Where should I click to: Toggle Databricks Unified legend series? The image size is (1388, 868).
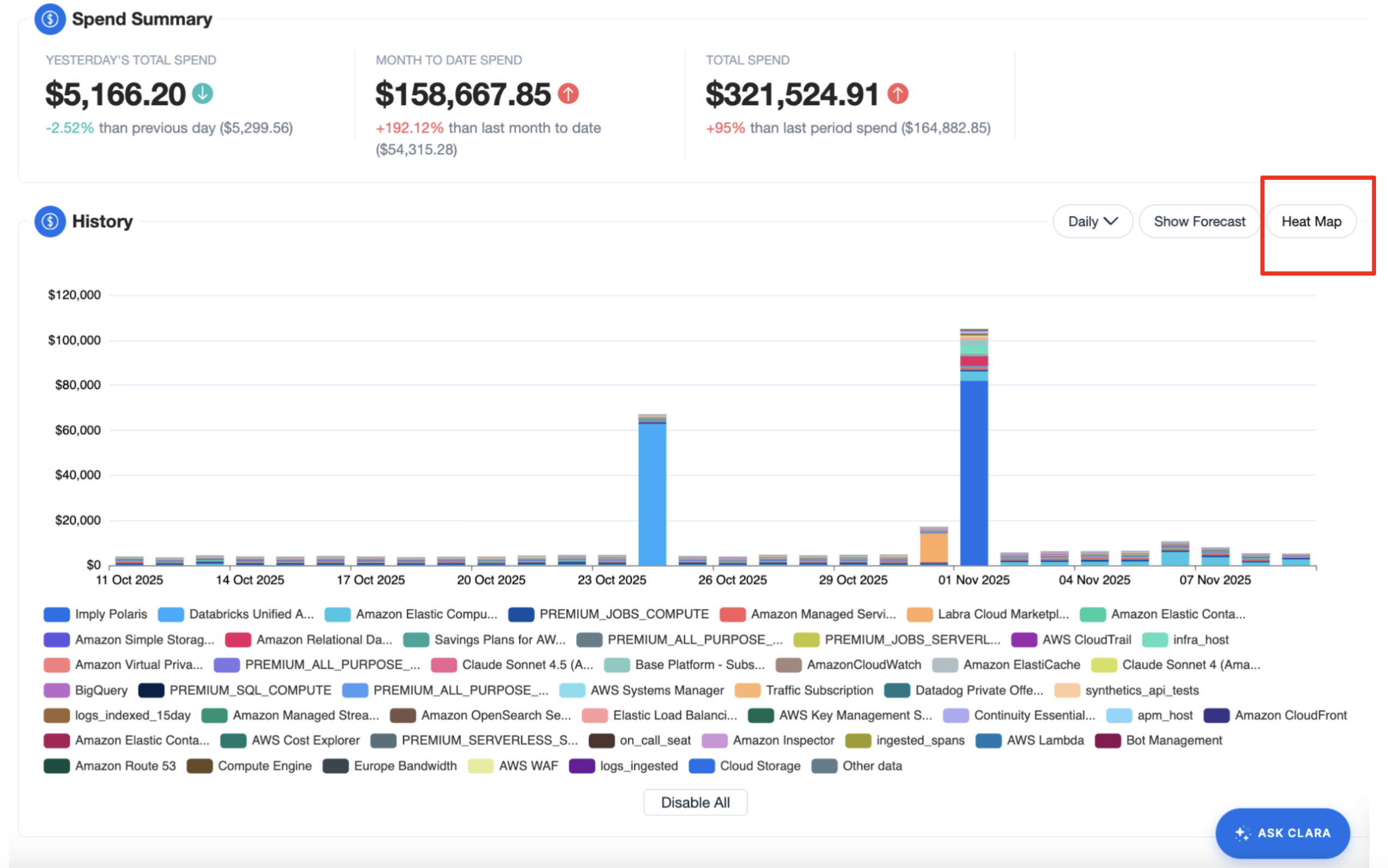coord(251,614)
